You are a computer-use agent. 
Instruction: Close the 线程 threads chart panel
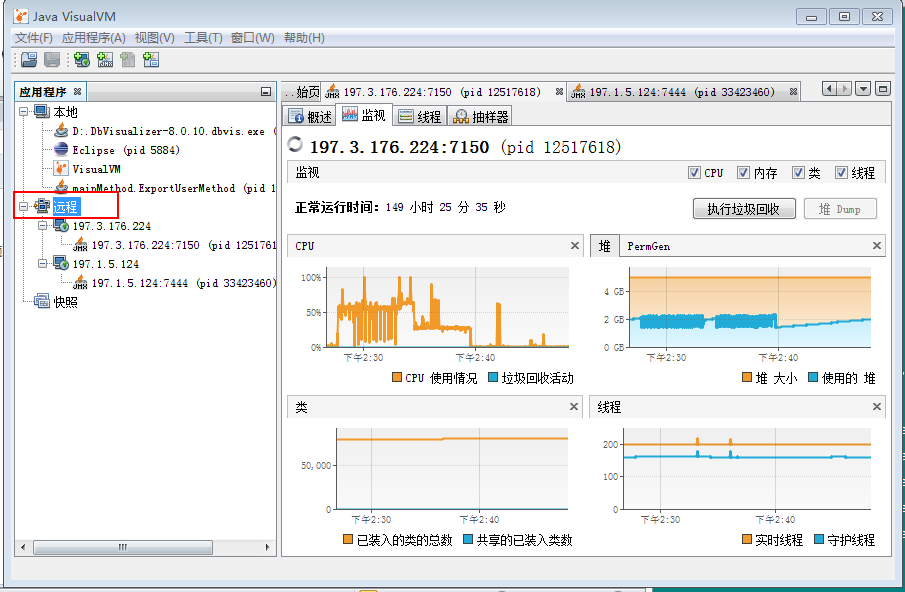click(876, 407)
